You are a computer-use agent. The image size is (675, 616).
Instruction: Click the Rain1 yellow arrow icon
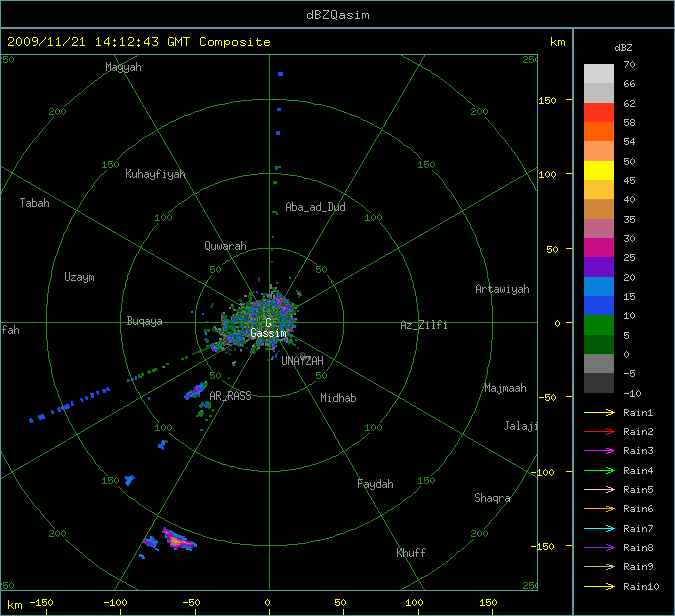pyautogui.click(x=599, y=412)
